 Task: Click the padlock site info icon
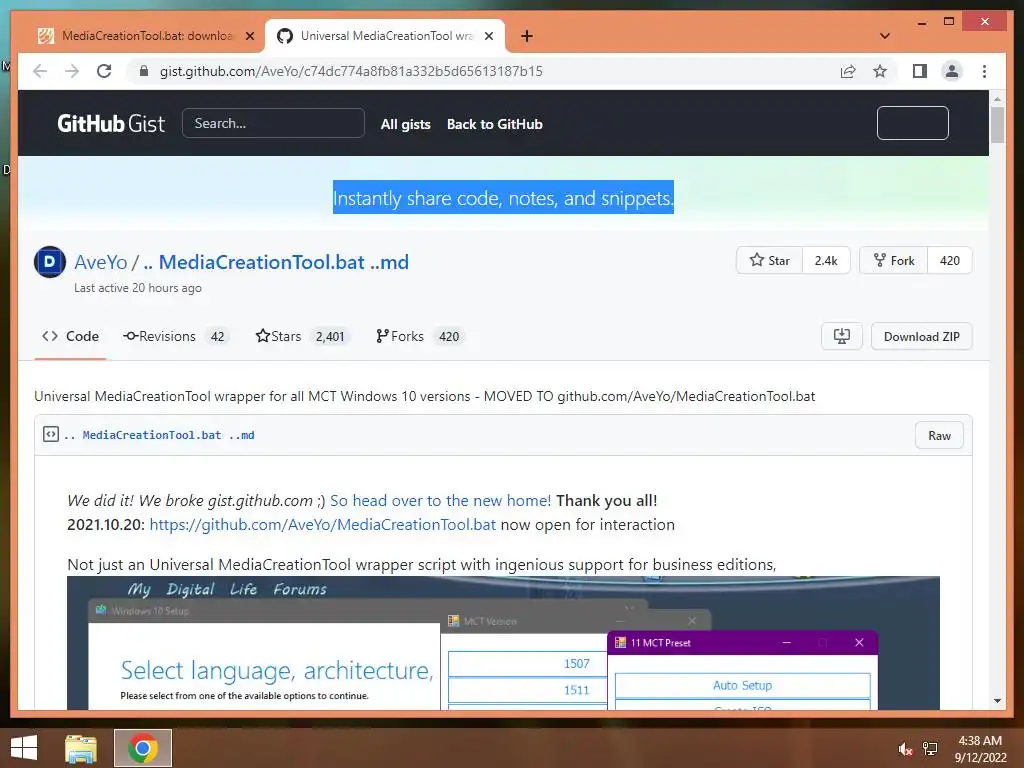click(144, 71)
